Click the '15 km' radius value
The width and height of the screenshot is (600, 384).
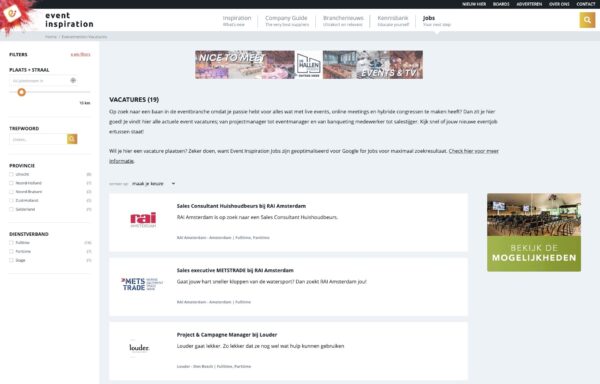click(85, 103)
